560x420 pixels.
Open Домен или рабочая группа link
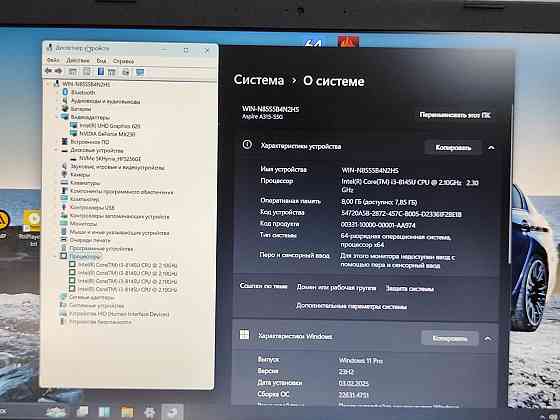(336, 288)
